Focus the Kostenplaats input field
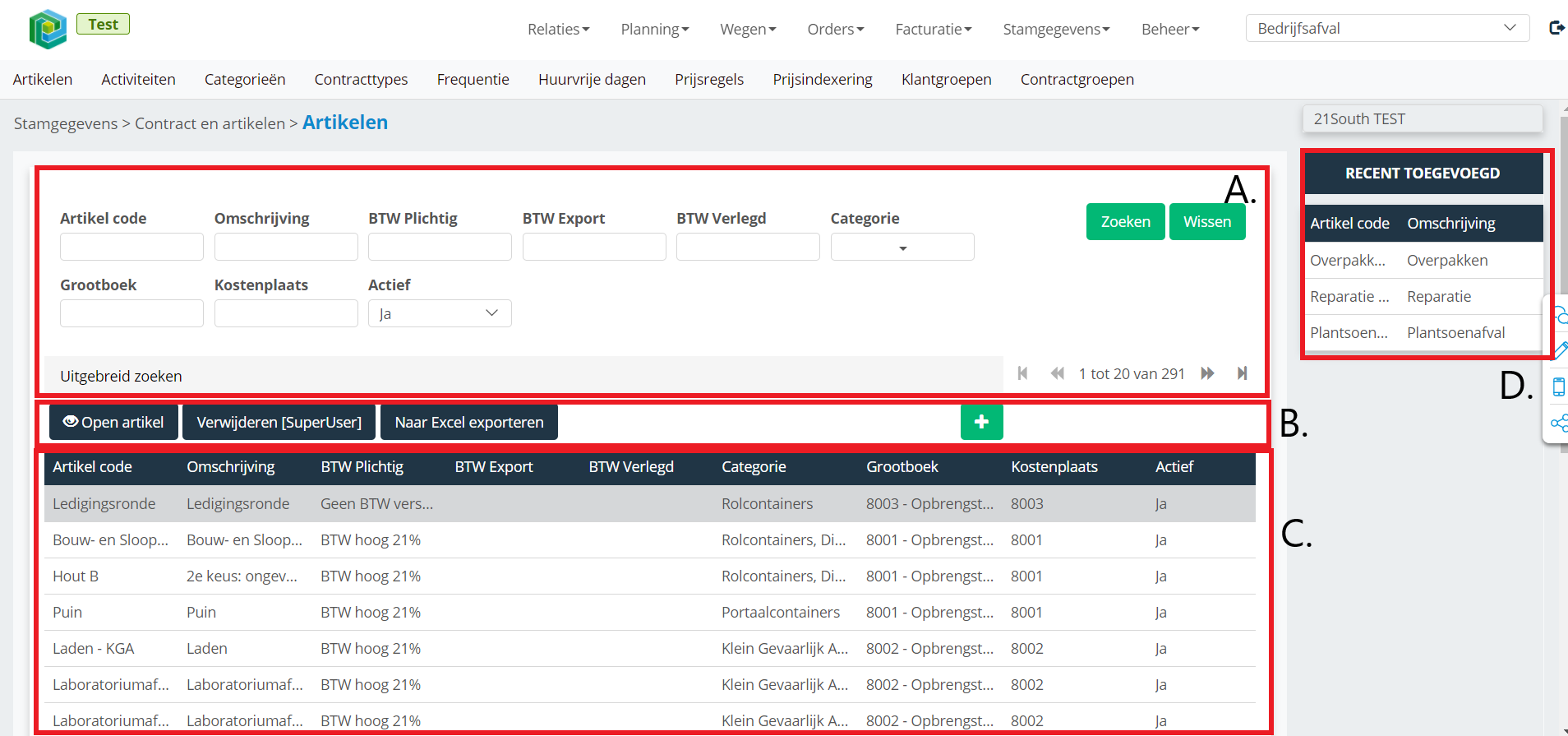The height and width of the screenshot is (736, 1568). 286,313
